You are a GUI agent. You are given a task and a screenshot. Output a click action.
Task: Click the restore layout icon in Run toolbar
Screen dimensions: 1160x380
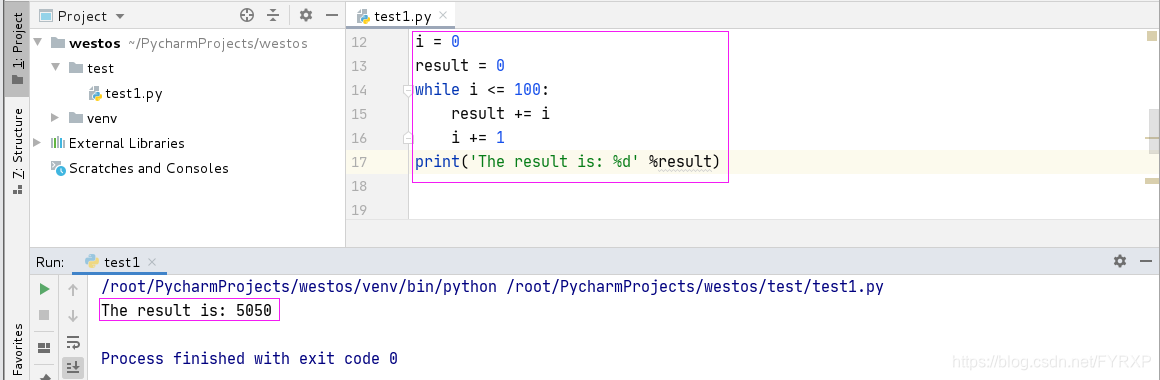tap(44, 347)
